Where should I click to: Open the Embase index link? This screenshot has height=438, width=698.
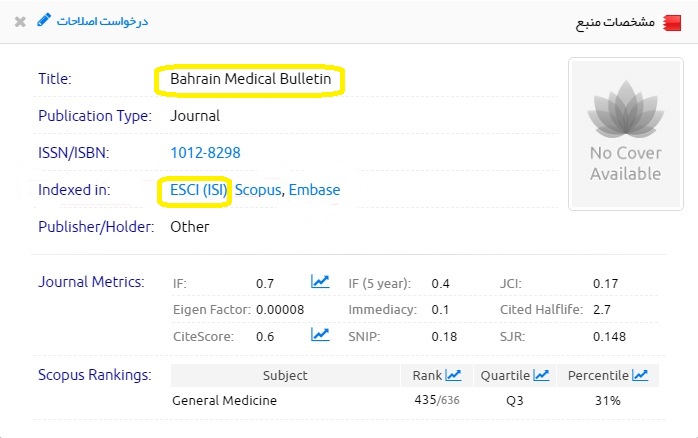(314, 190)
